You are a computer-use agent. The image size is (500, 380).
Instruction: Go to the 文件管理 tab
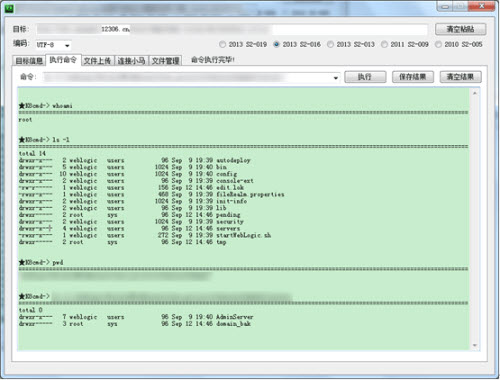click(x=165, y=61)
